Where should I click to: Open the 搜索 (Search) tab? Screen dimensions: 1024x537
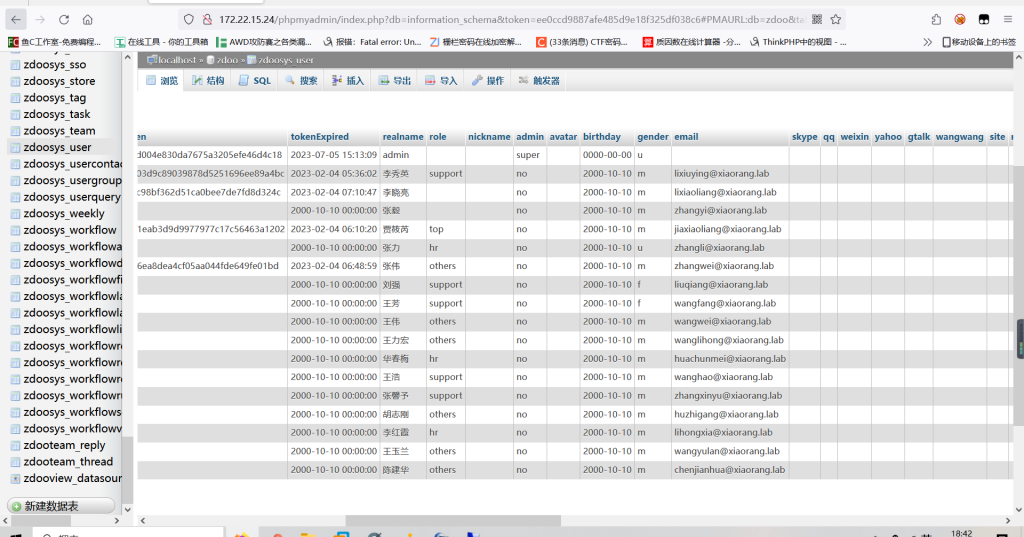point(301,81)
